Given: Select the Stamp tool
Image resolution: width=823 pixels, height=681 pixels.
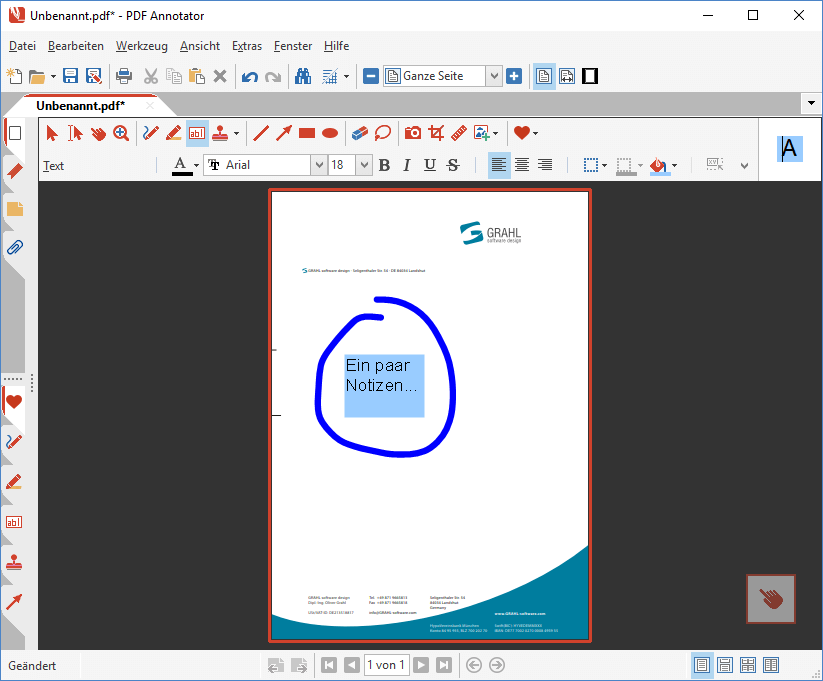Looking at the screenshot, I should [220, 133].
